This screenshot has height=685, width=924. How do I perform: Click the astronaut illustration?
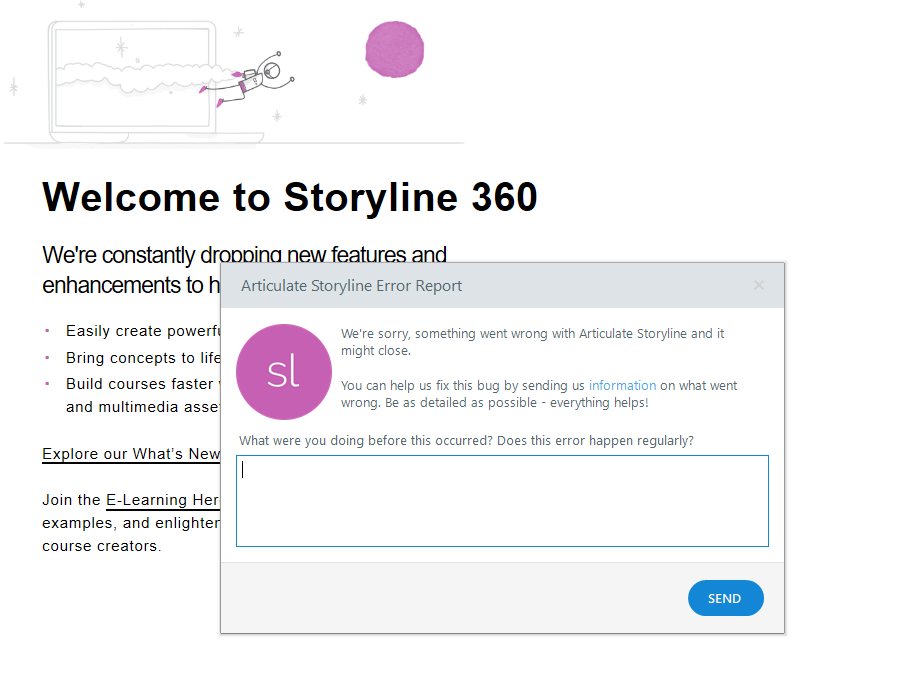[250, 80]
